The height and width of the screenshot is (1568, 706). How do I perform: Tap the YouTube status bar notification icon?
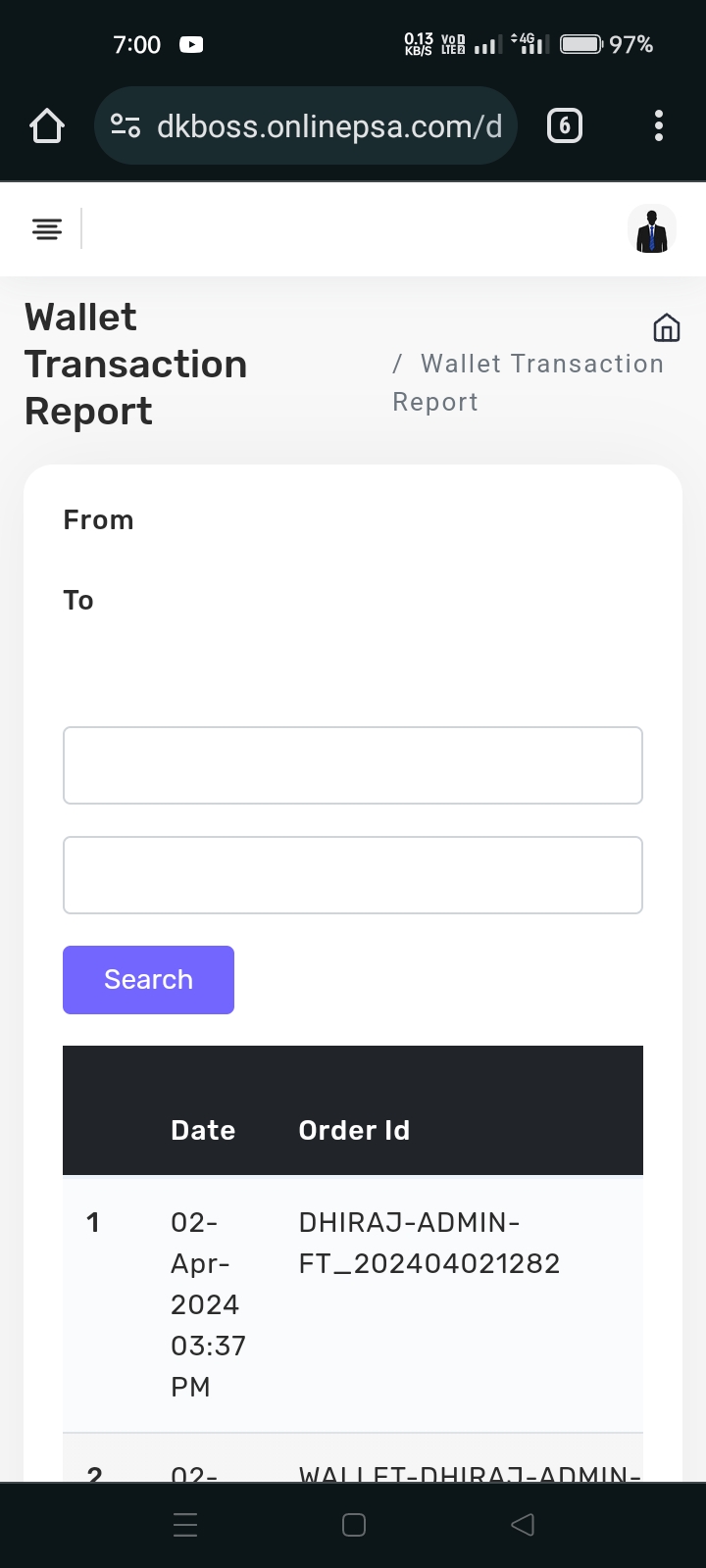(x=191, y=44)
